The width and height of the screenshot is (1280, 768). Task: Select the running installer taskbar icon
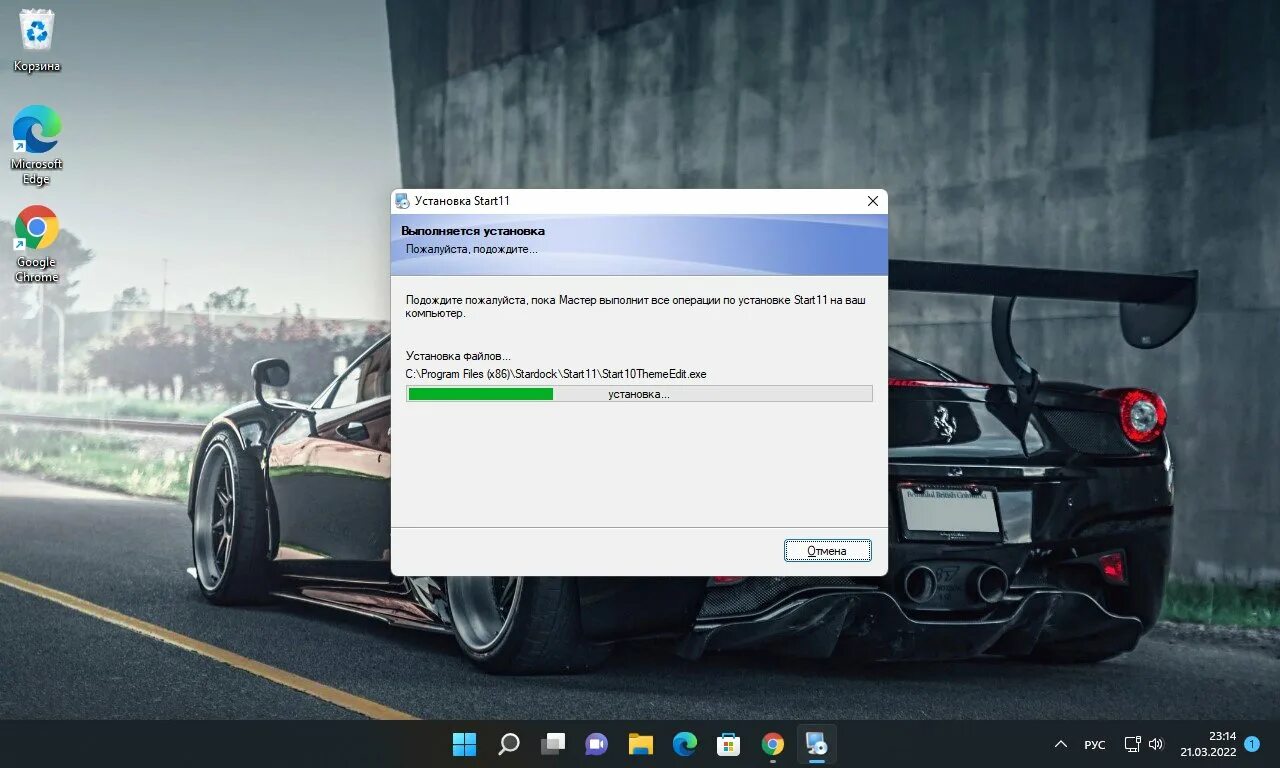(x=817, y=744)
